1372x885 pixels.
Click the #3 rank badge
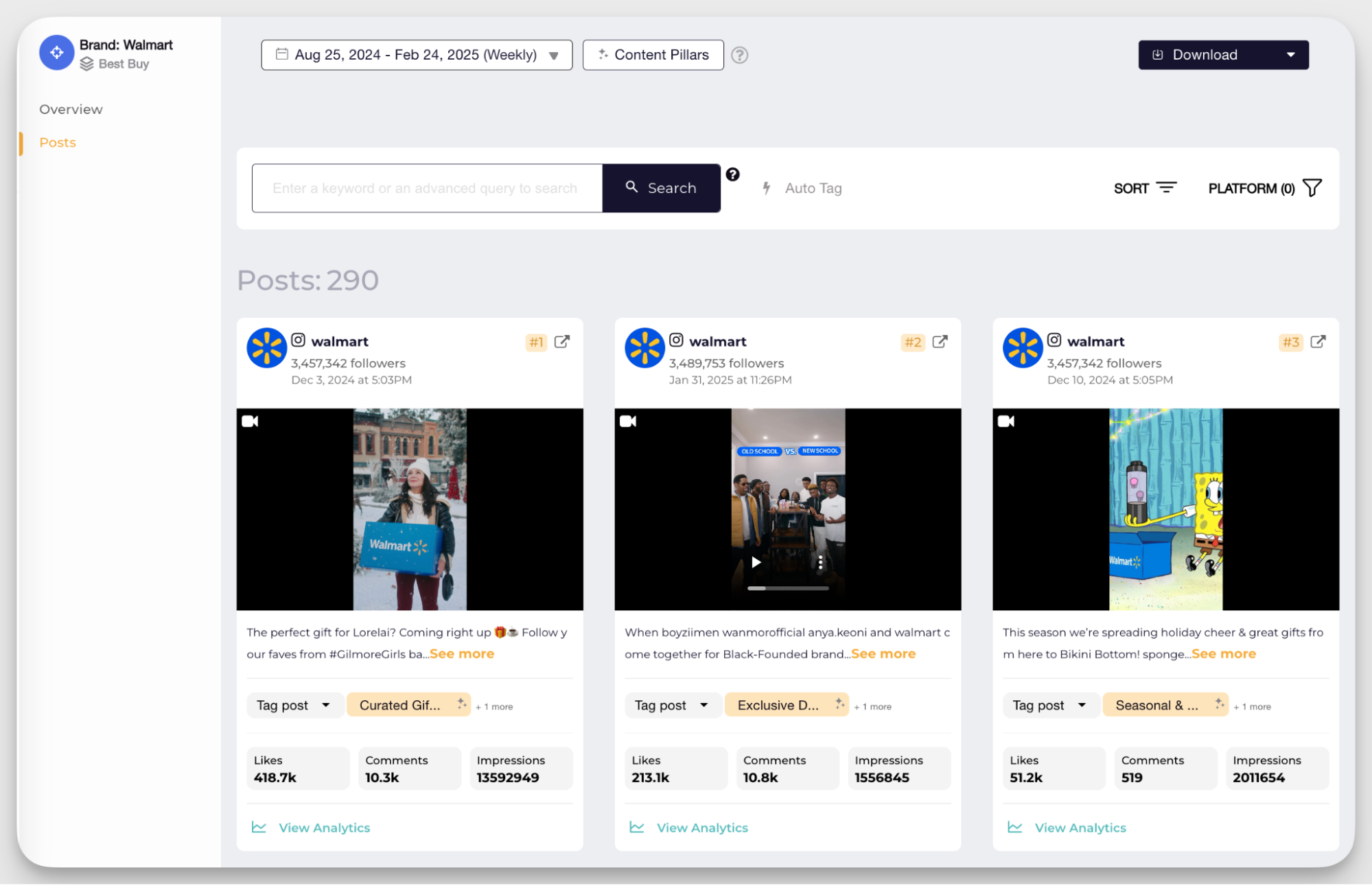click(x=1291, y=342)
